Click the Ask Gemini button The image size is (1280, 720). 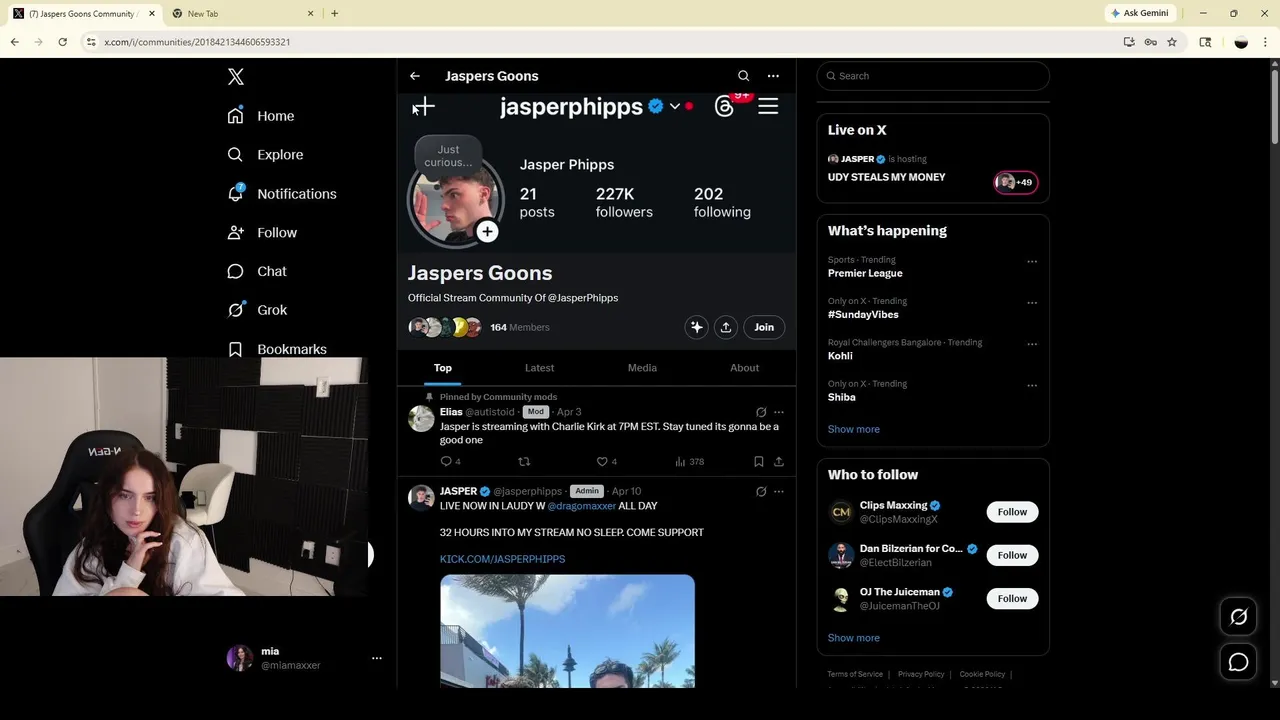click(1139, 13)
